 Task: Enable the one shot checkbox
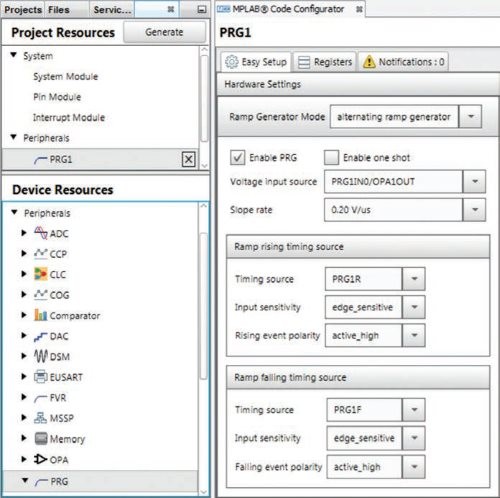(331, 157)
